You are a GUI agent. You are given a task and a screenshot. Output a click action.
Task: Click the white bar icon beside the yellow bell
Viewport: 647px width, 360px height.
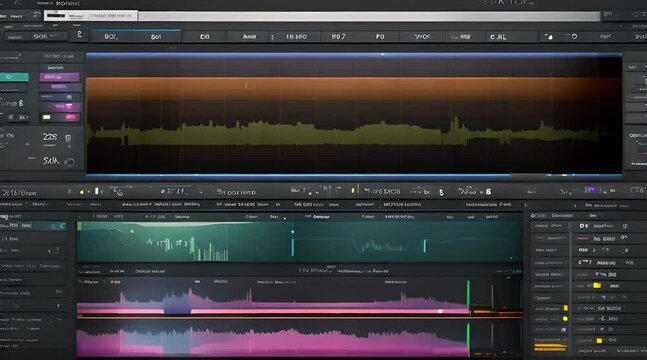tap(97, 191)
